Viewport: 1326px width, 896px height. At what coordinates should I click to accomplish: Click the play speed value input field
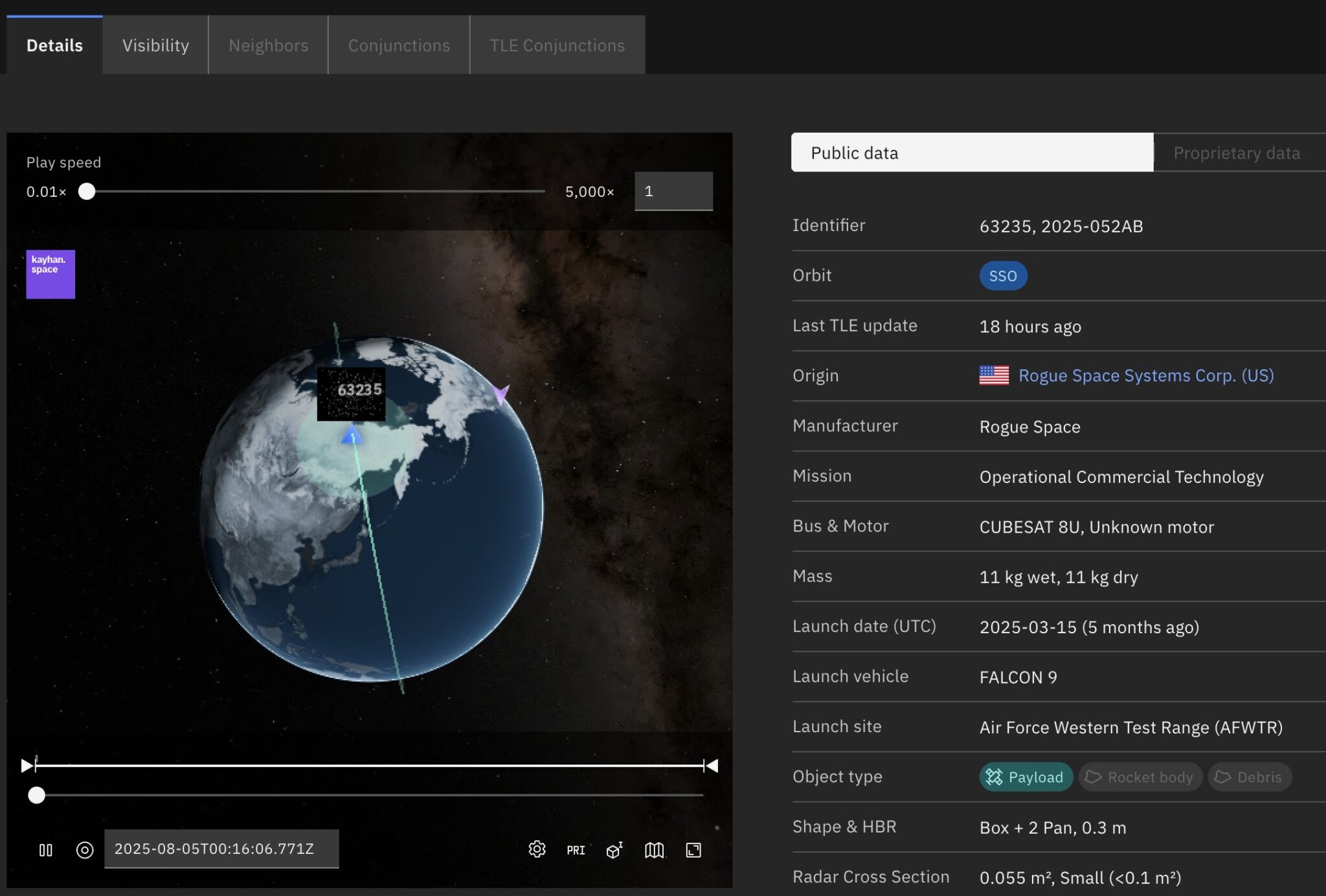coord(673,191)
